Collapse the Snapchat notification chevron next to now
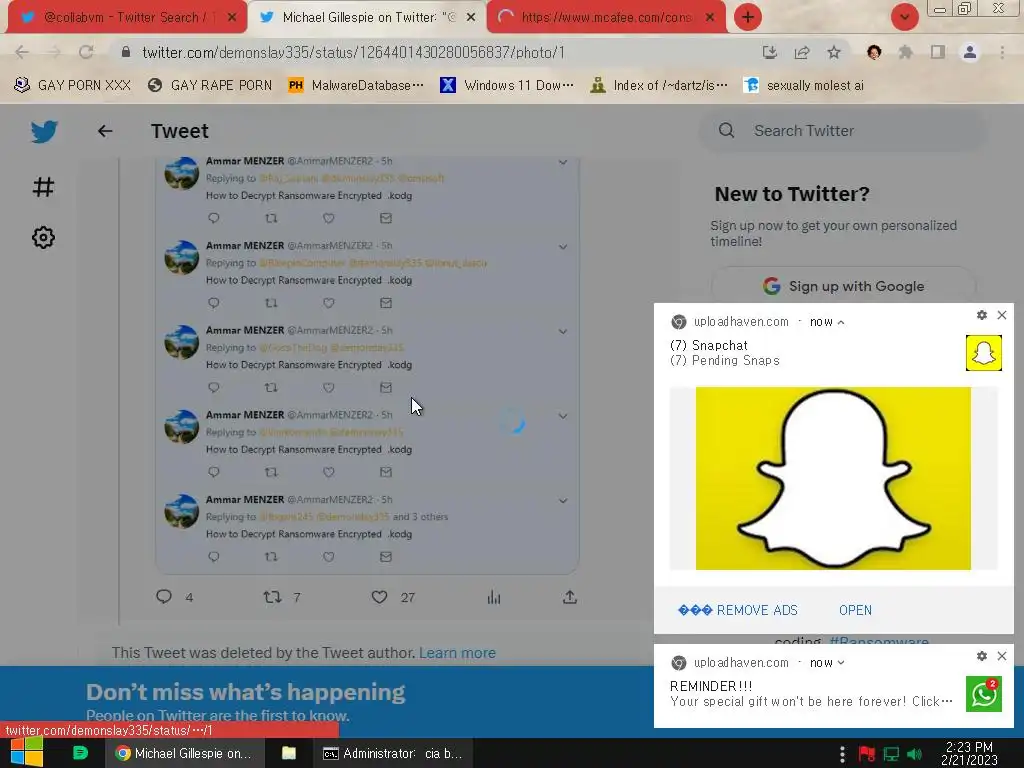 [840, 322]
